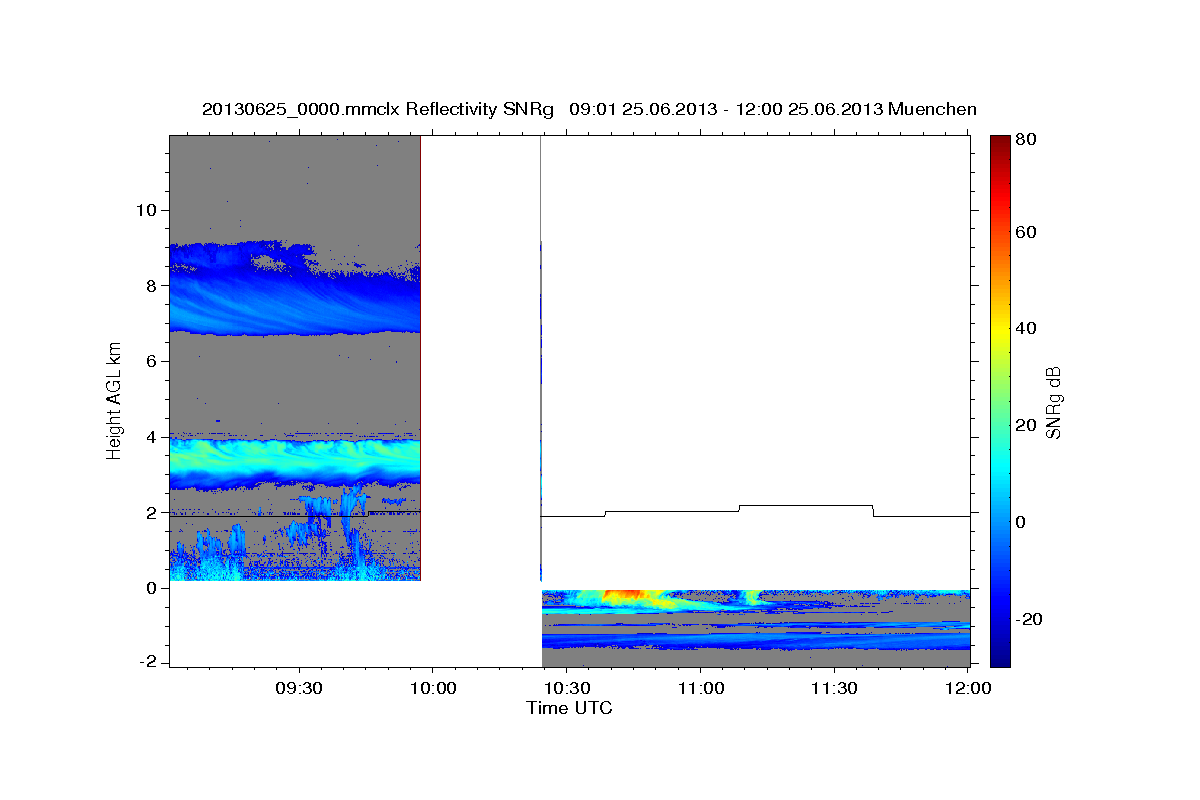1200x800 pixels.
Task: Click the height tick label "10"
Action: (x=149, y=210)
